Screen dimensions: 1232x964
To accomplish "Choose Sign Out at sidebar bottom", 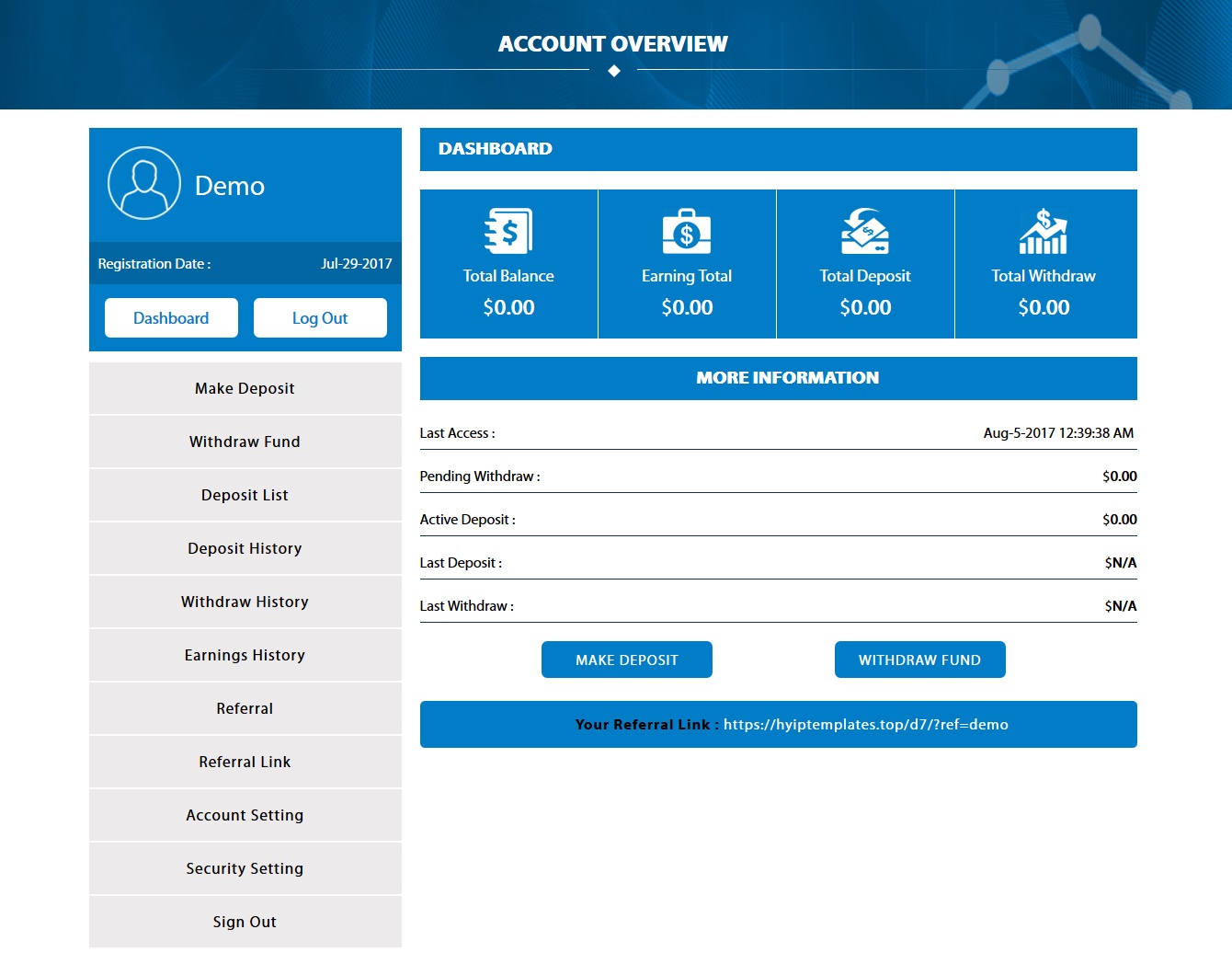I will point(245,922).
